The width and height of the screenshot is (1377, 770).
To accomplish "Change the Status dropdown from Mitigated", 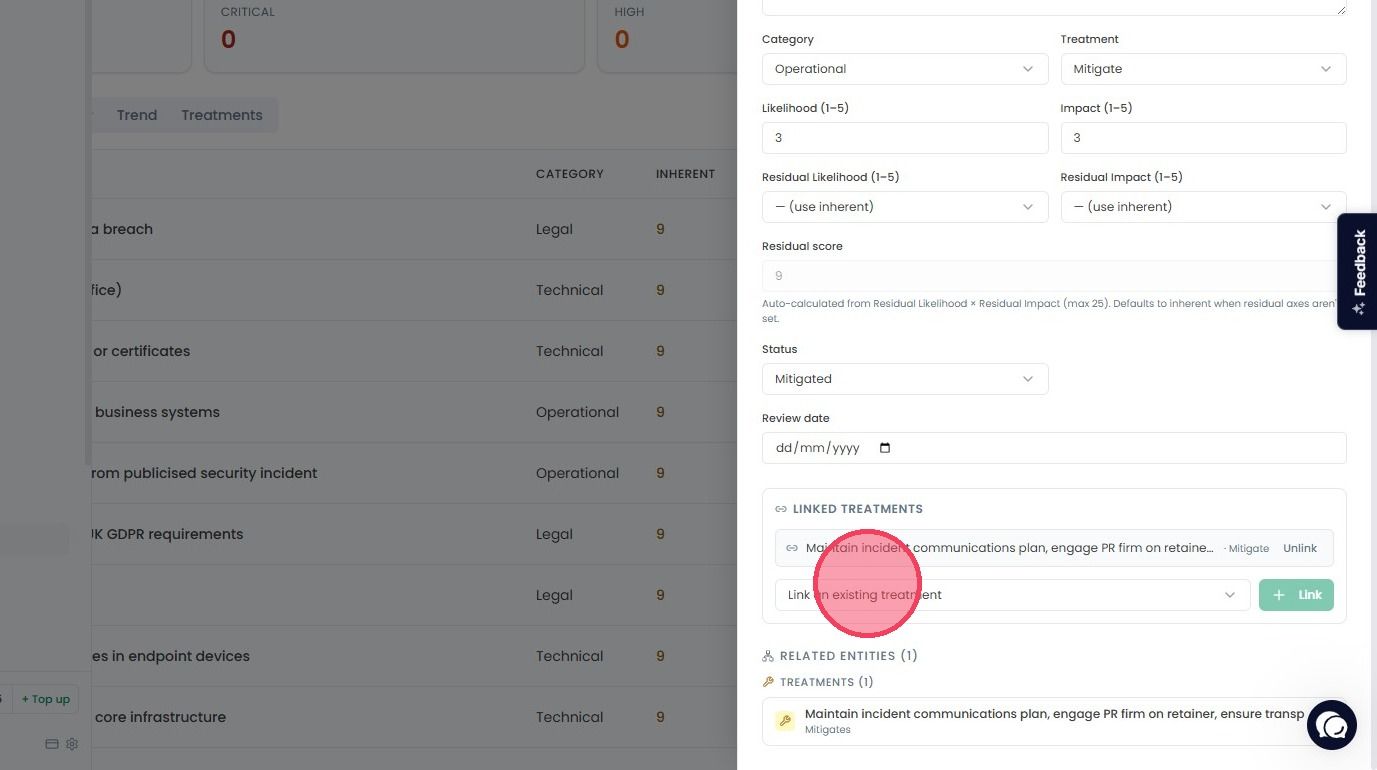I will (x=905, y=379).
